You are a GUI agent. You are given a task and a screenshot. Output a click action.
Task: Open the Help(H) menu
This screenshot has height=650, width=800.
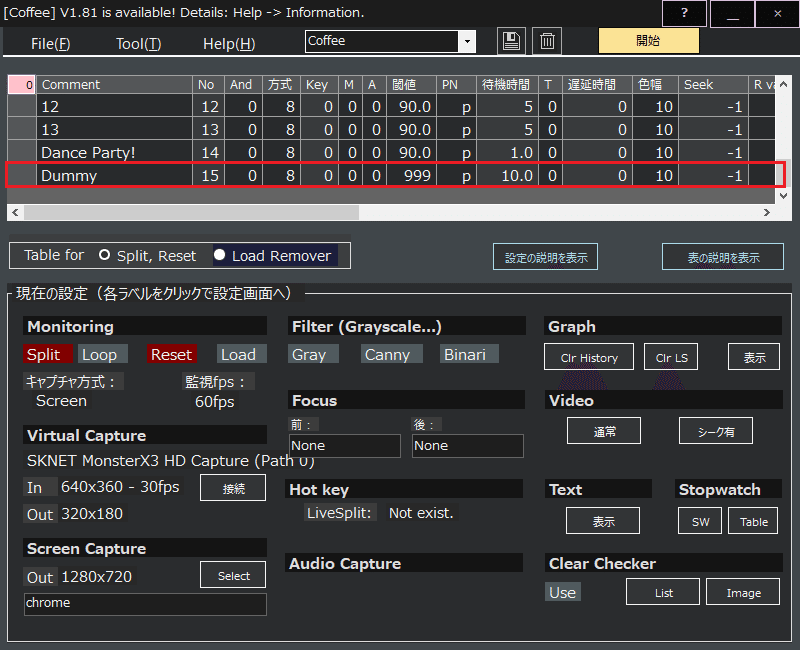coord(229,44)
